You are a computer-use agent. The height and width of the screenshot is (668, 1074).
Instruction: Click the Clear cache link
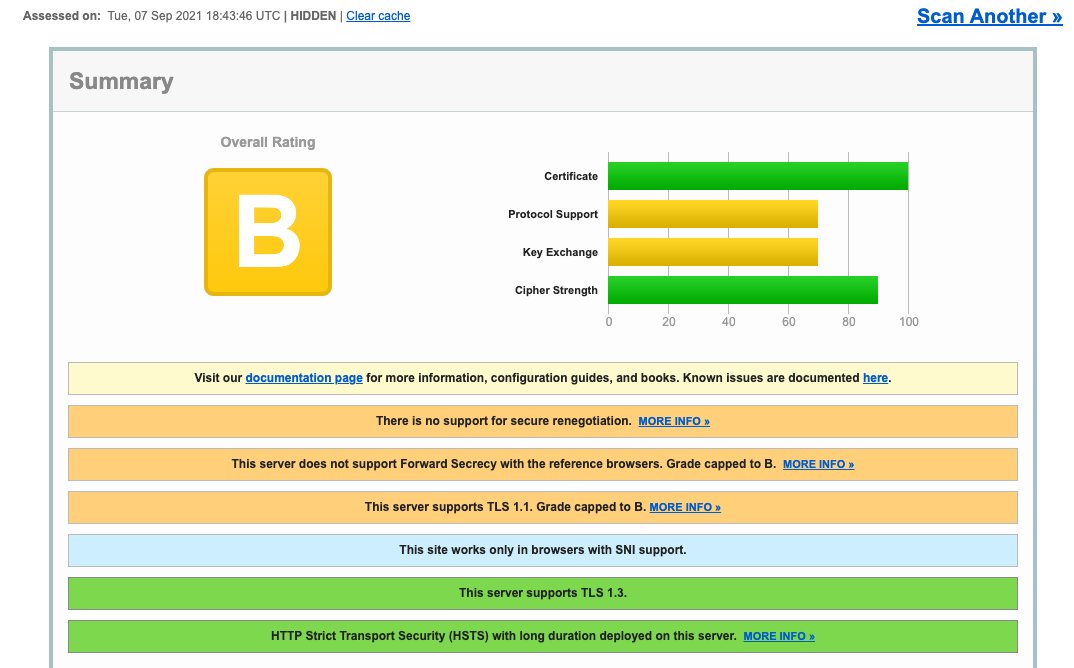coord(378,15)
